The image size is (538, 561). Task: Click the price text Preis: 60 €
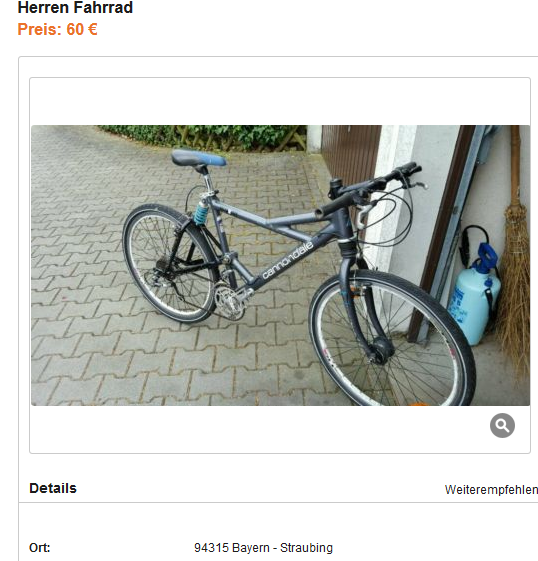[57, 29]
